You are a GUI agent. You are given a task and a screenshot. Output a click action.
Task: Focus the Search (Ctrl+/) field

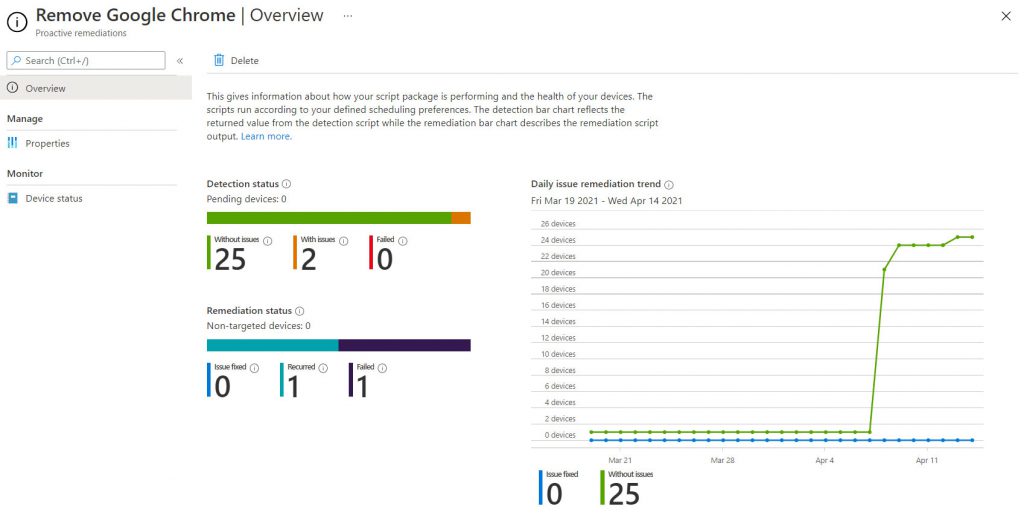[x=86, y=60]
